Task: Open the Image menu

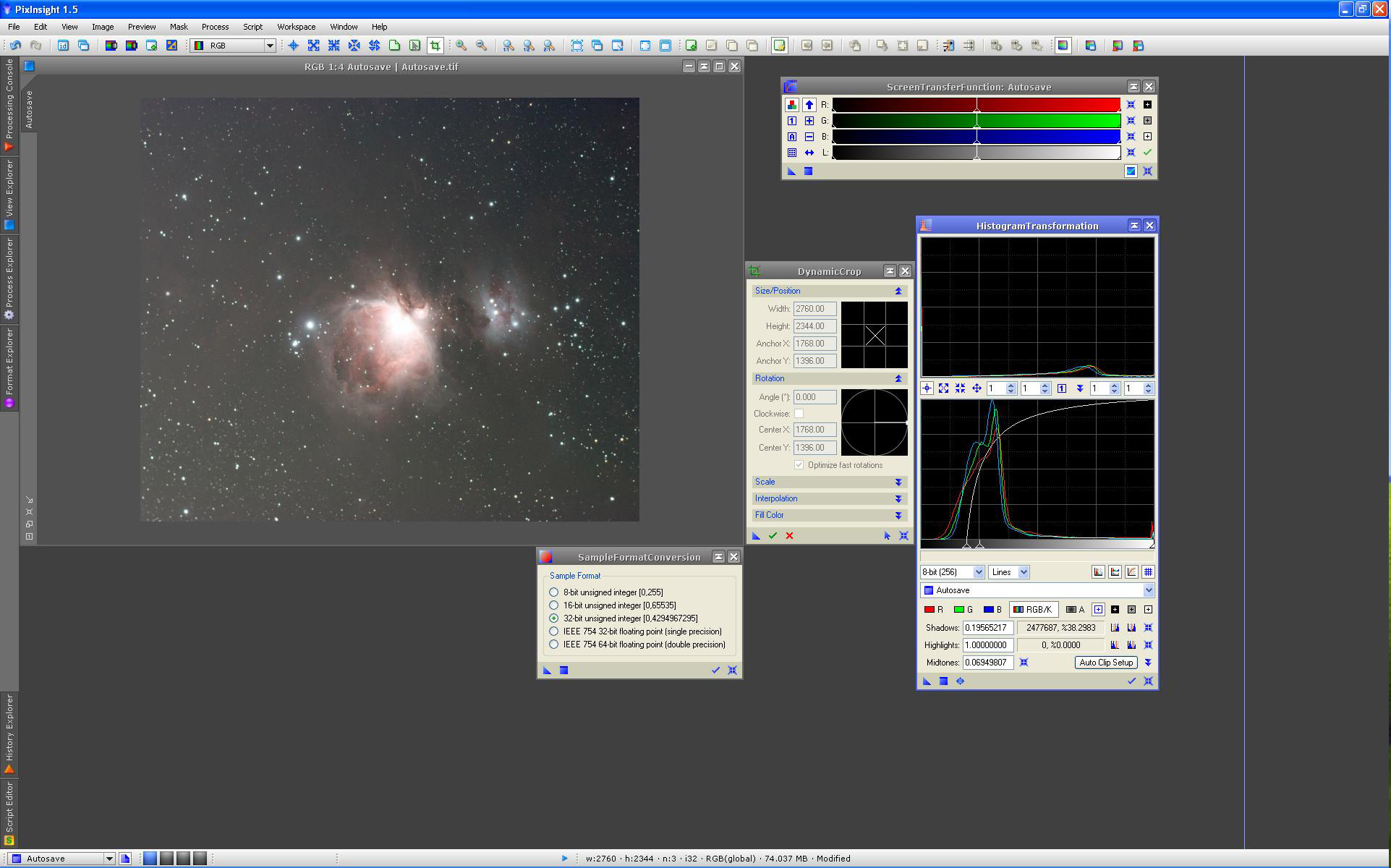Action: pyautogui.click(x=102, y=27)
